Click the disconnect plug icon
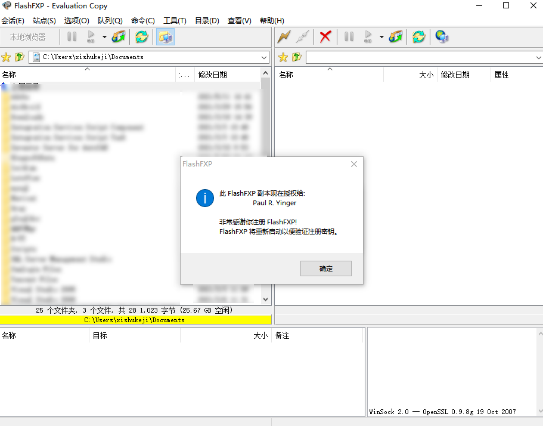Image resolution: width=543 pixels, height=426 pixels. coord(302,37)
